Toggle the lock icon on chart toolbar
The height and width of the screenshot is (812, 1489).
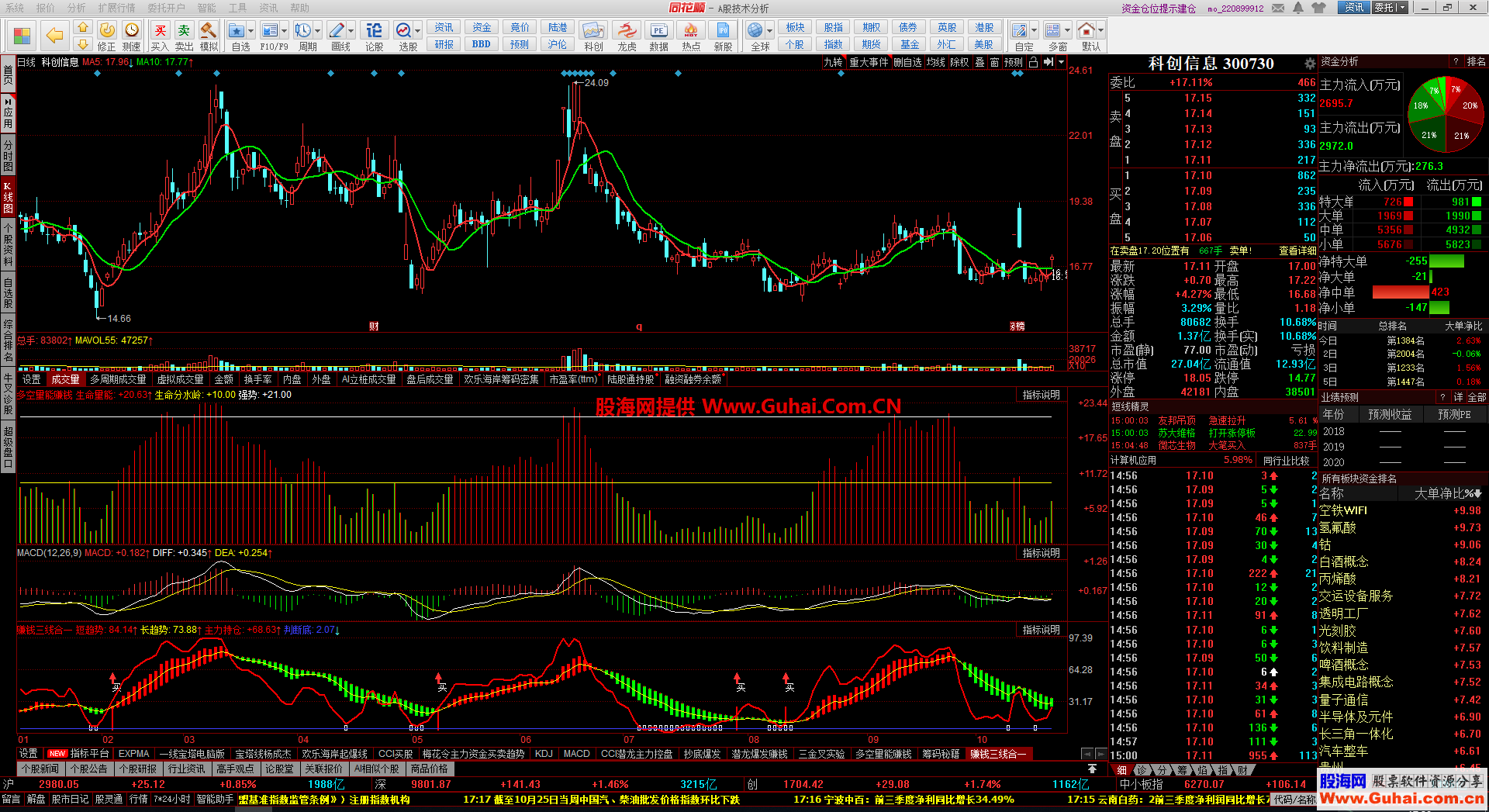click(1033, 62)
